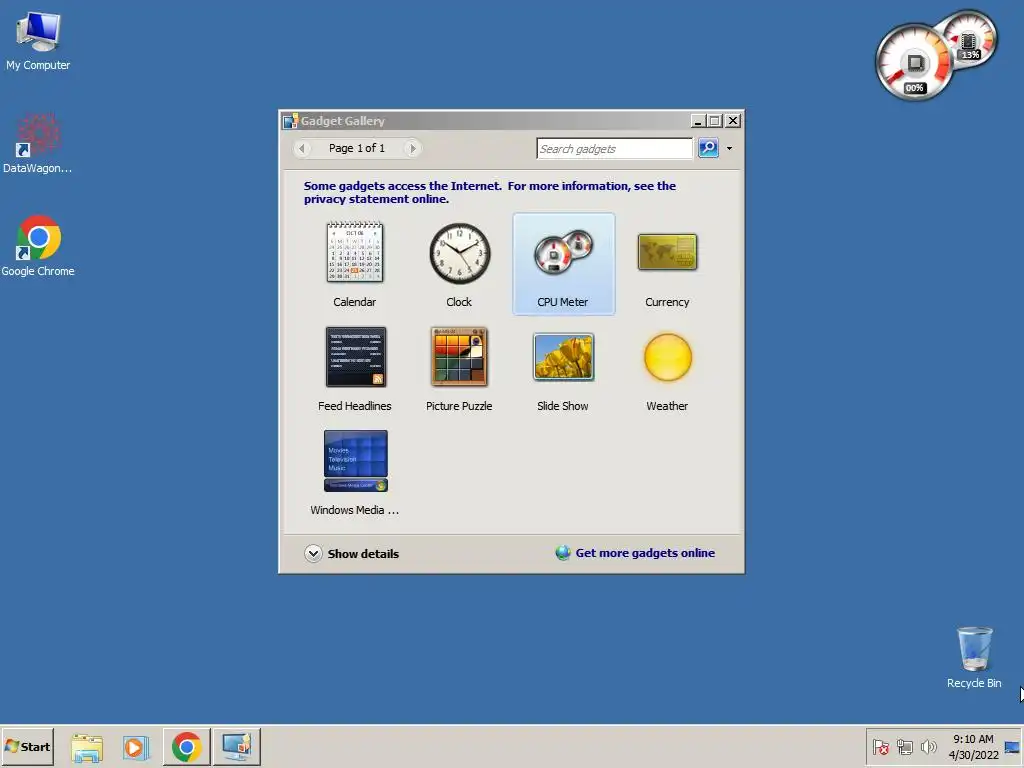
Task: Select the Currency gadget icon
Action: (x=667, y=252)
